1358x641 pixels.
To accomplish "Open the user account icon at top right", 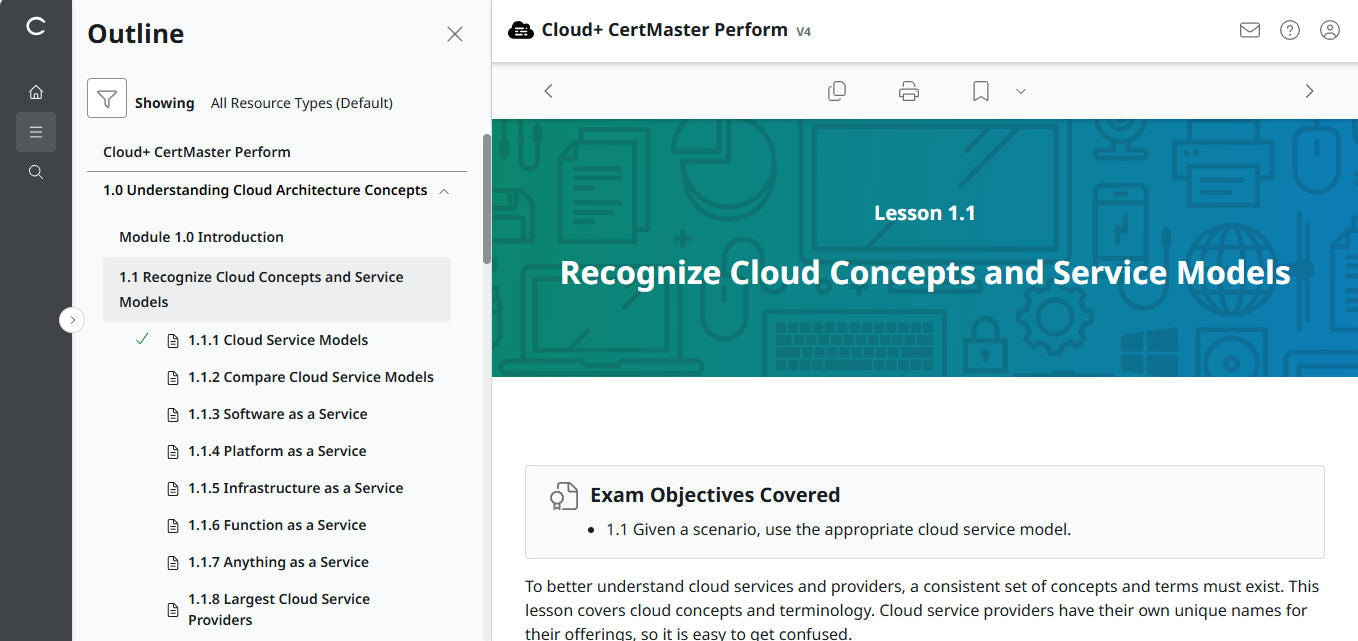I will tap(1329, 30).
